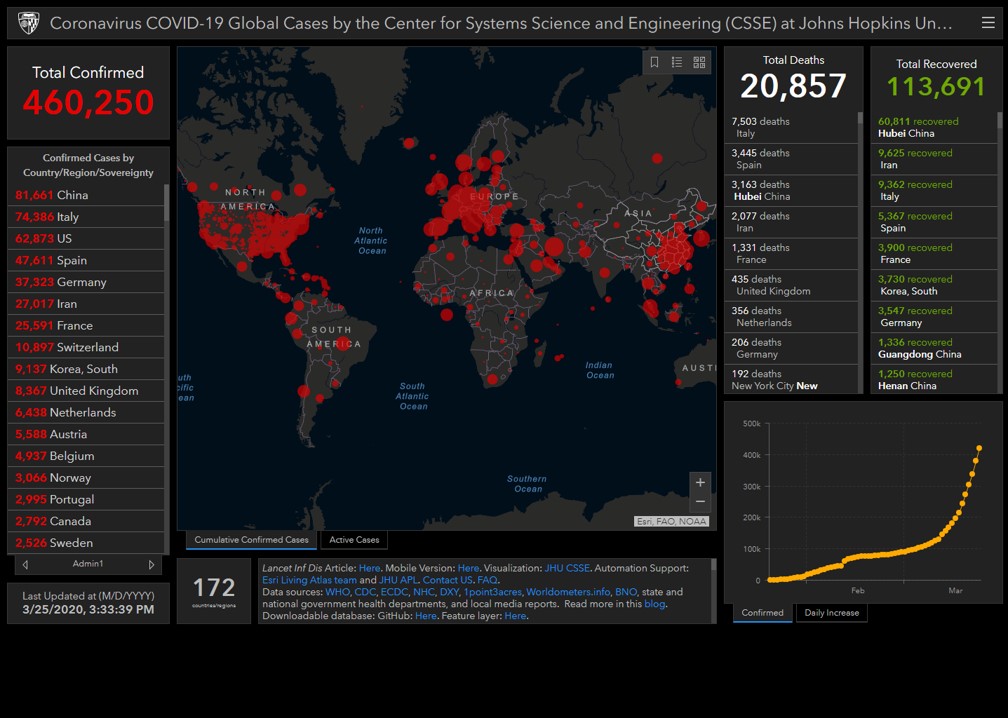
Task: Select the Daily Increase chart tab
Action: click(x=832, y=613)
